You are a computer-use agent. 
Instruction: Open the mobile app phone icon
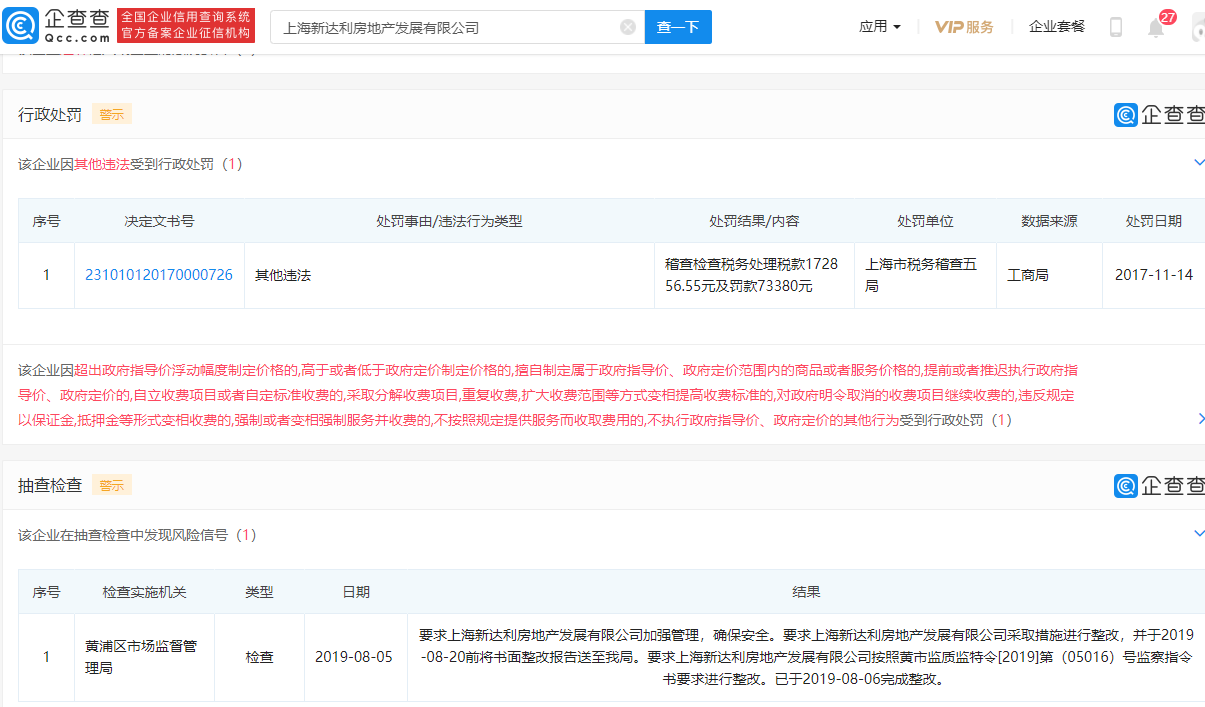(1116, 27)
